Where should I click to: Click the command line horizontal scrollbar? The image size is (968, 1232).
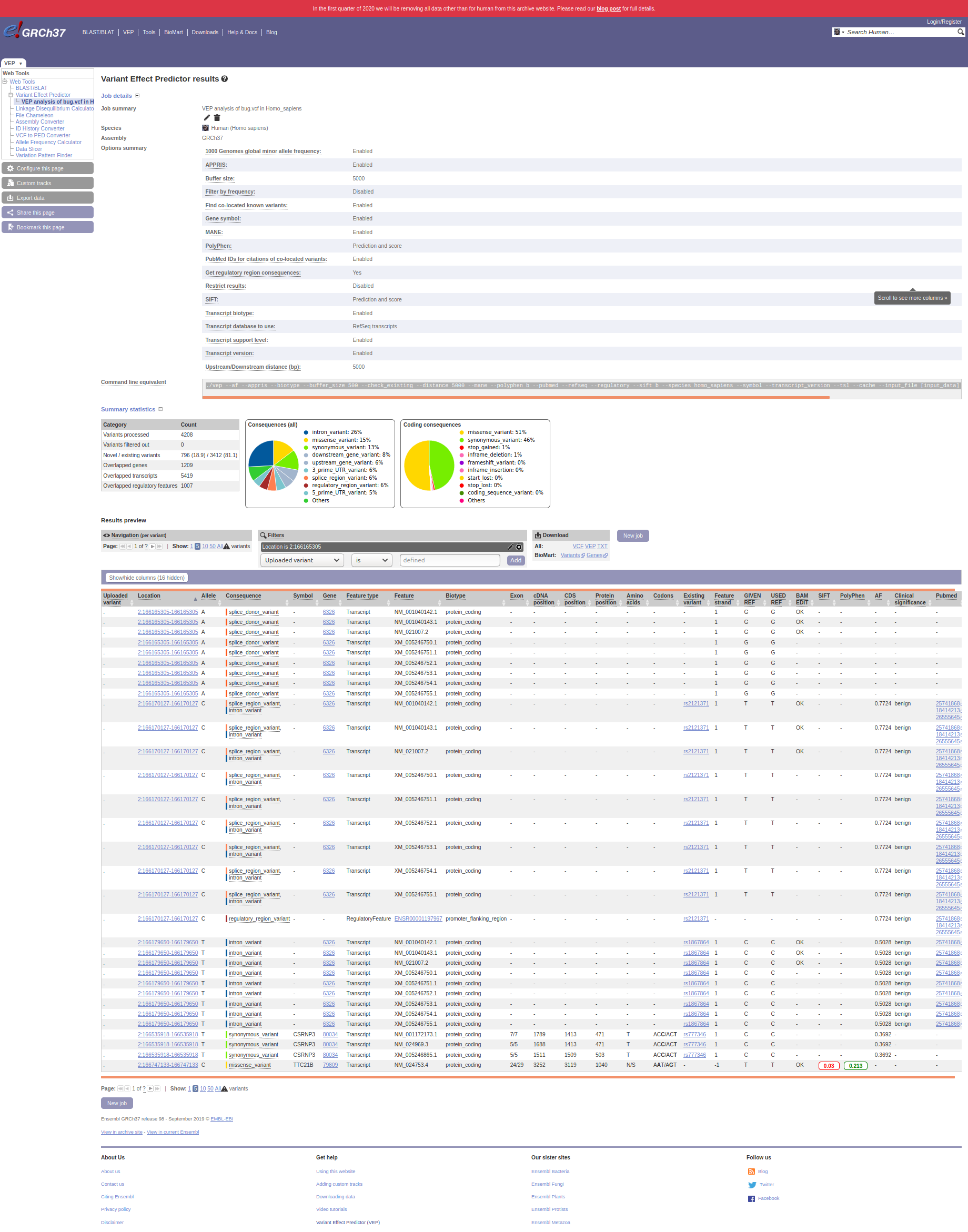[515, 398]
